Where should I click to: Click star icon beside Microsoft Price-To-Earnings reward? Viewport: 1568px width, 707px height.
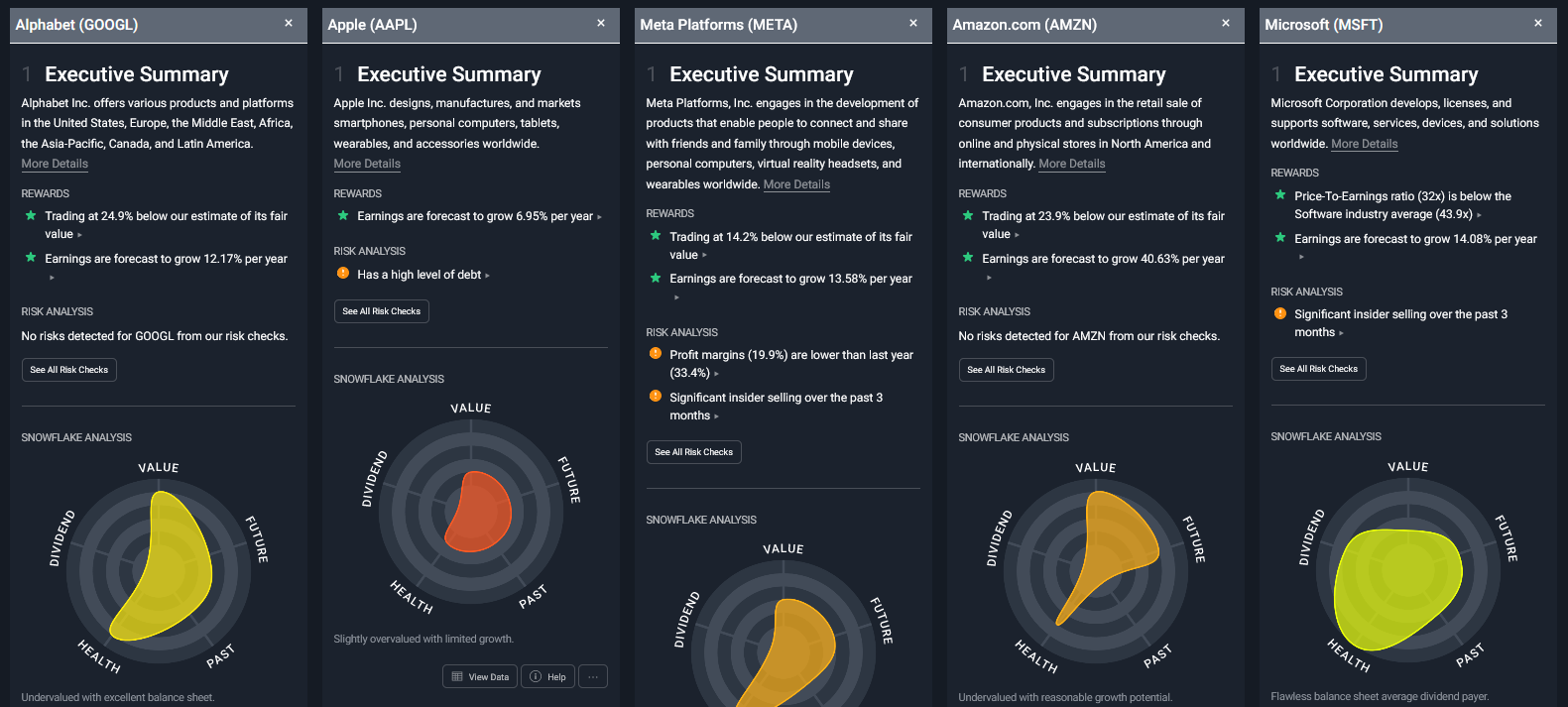tap(1280, 195)
